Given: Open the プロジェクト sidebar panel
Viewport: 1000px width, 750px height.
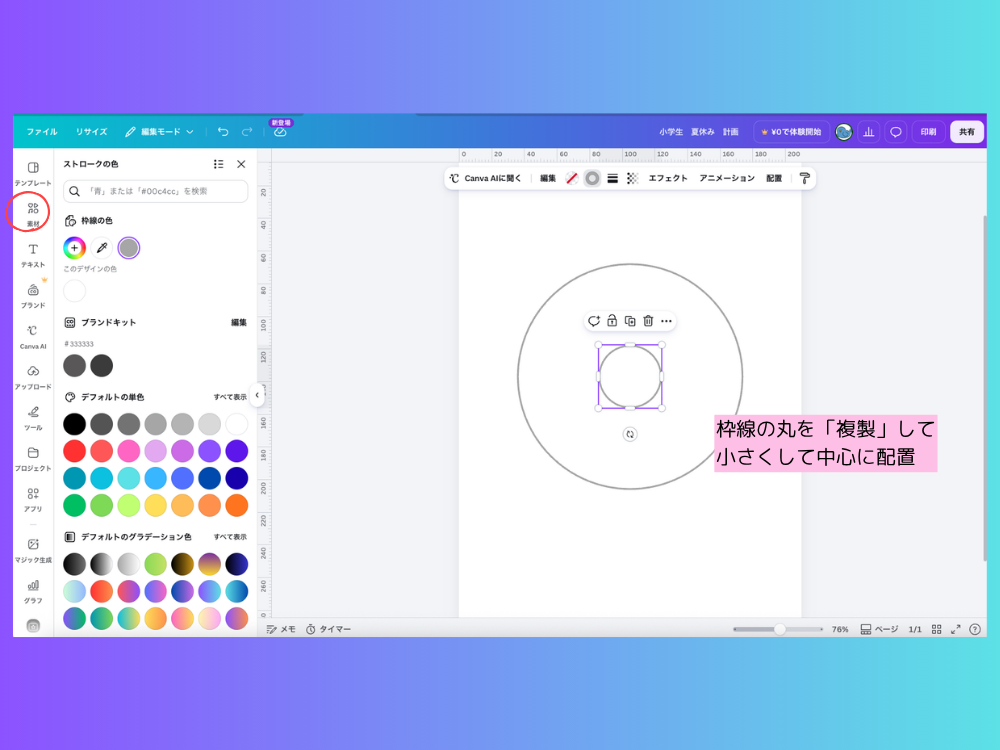Looking at the screenshot, I should point(33,459).
